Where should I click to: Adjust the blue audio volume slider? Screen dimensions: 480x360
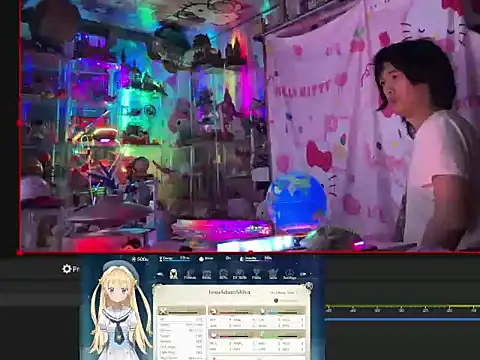click(x=402, y=319)
